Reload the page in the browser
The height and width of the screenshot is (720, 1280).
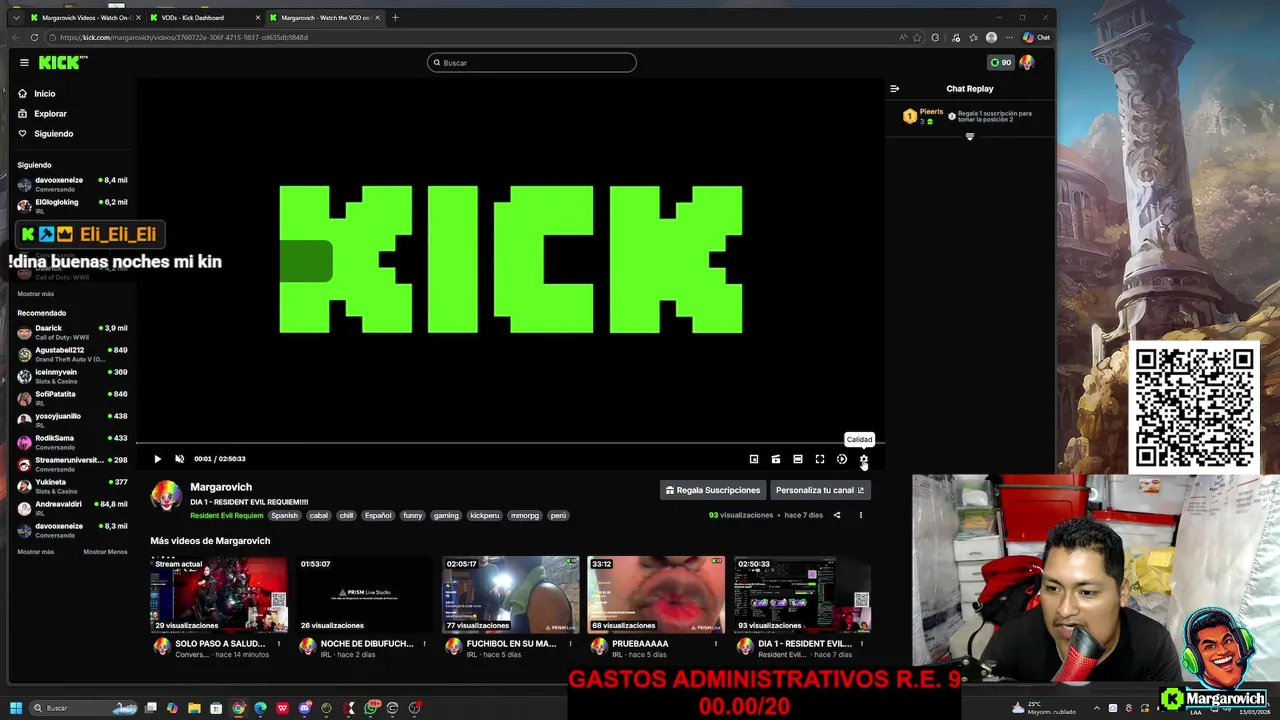(34, 38)
